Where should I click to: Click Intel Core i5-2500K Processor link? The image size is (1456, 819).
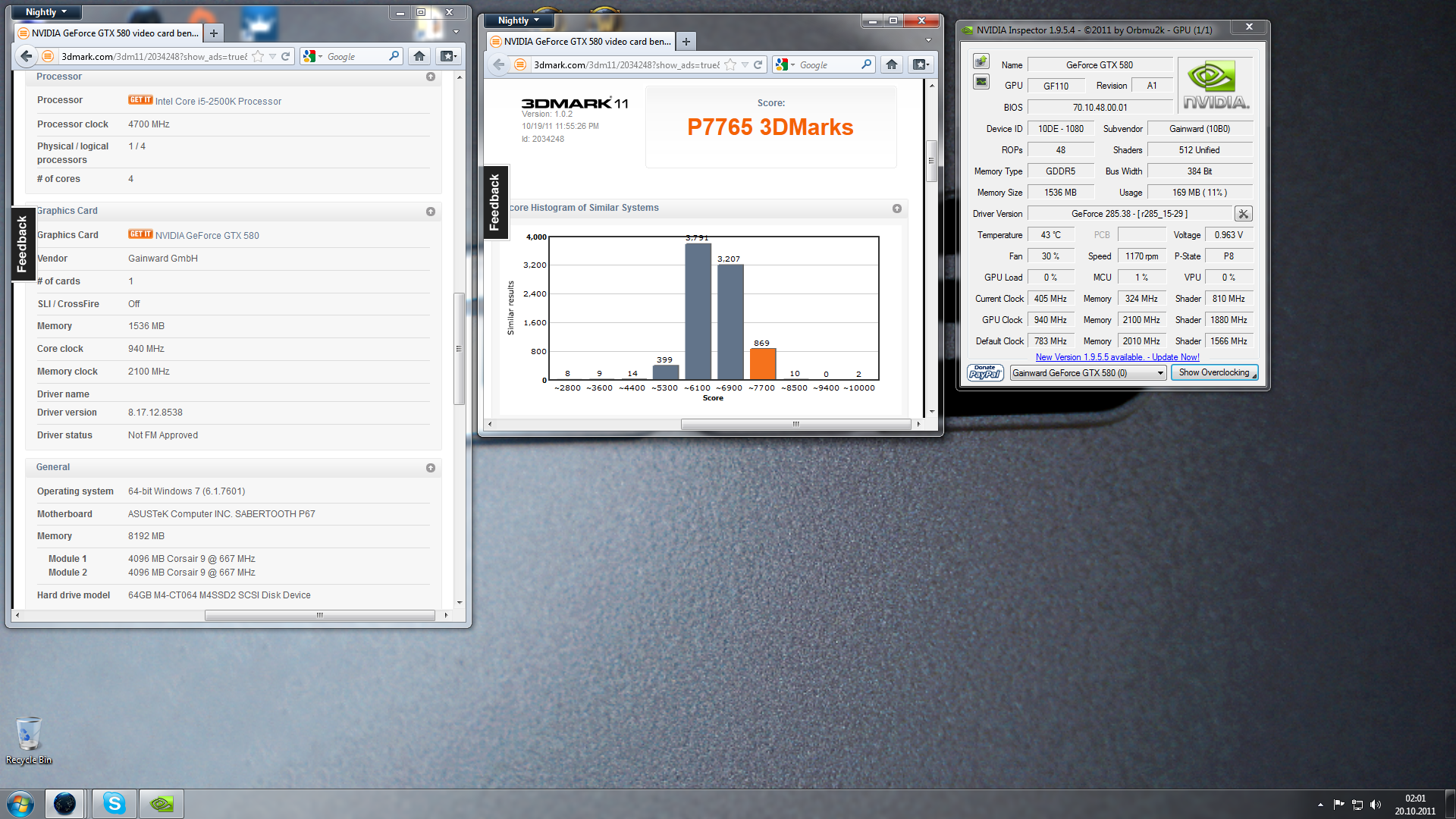click(218, 102)
